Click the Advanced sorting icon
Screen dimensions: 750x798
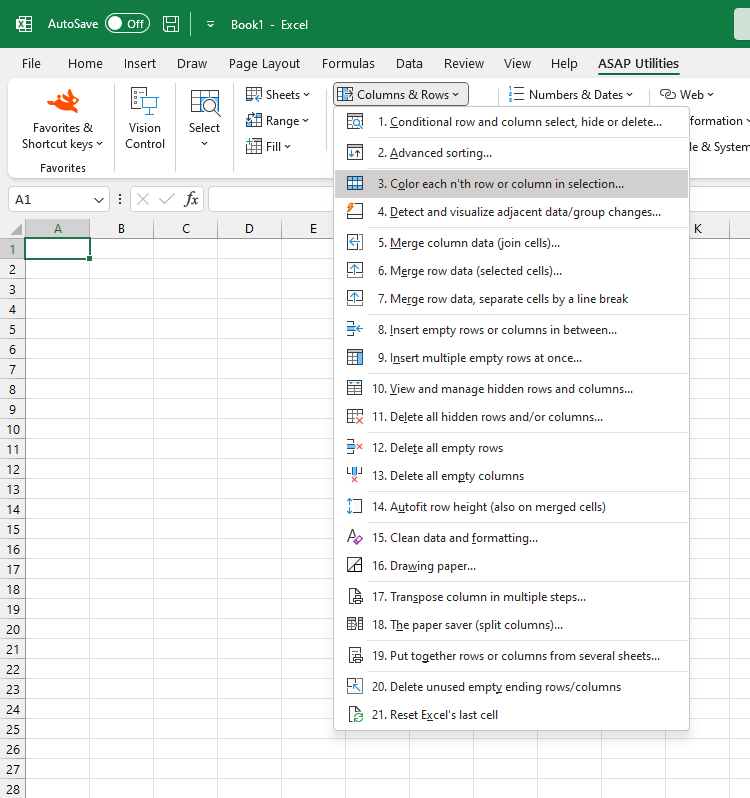tap(355, 153)
